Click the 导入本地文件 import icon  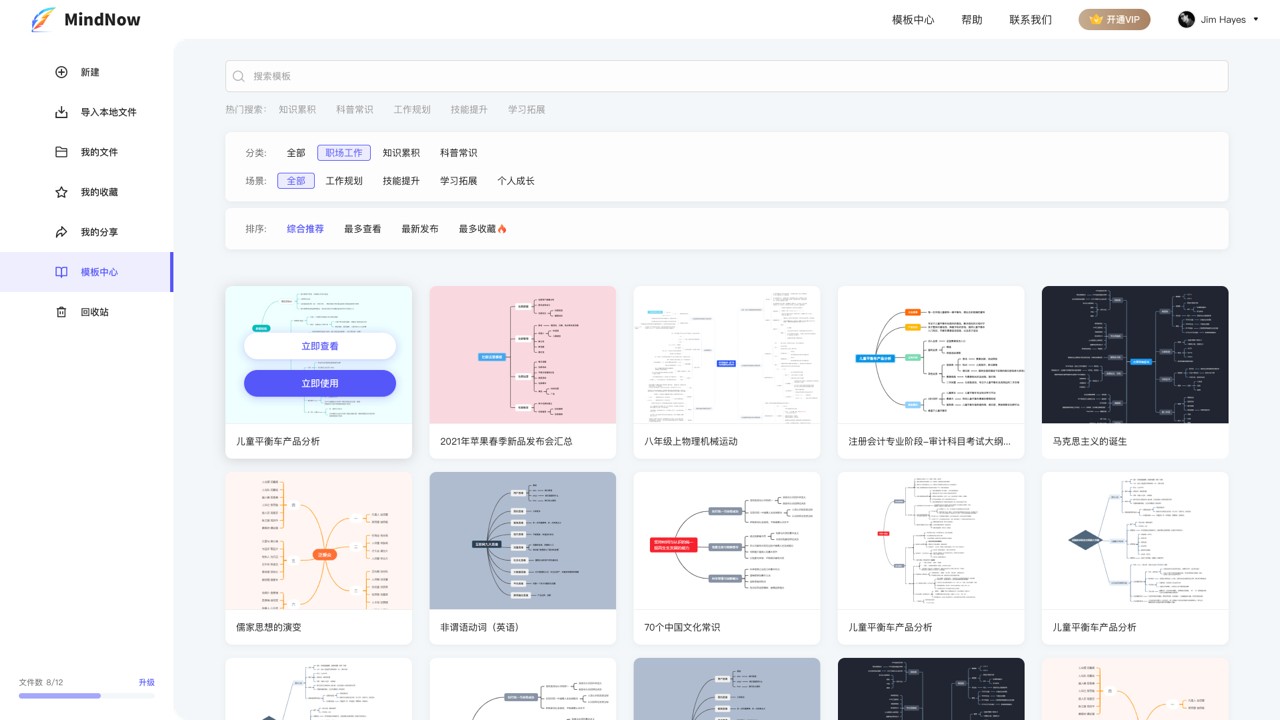pyautogui.click(x=61, y=112)
